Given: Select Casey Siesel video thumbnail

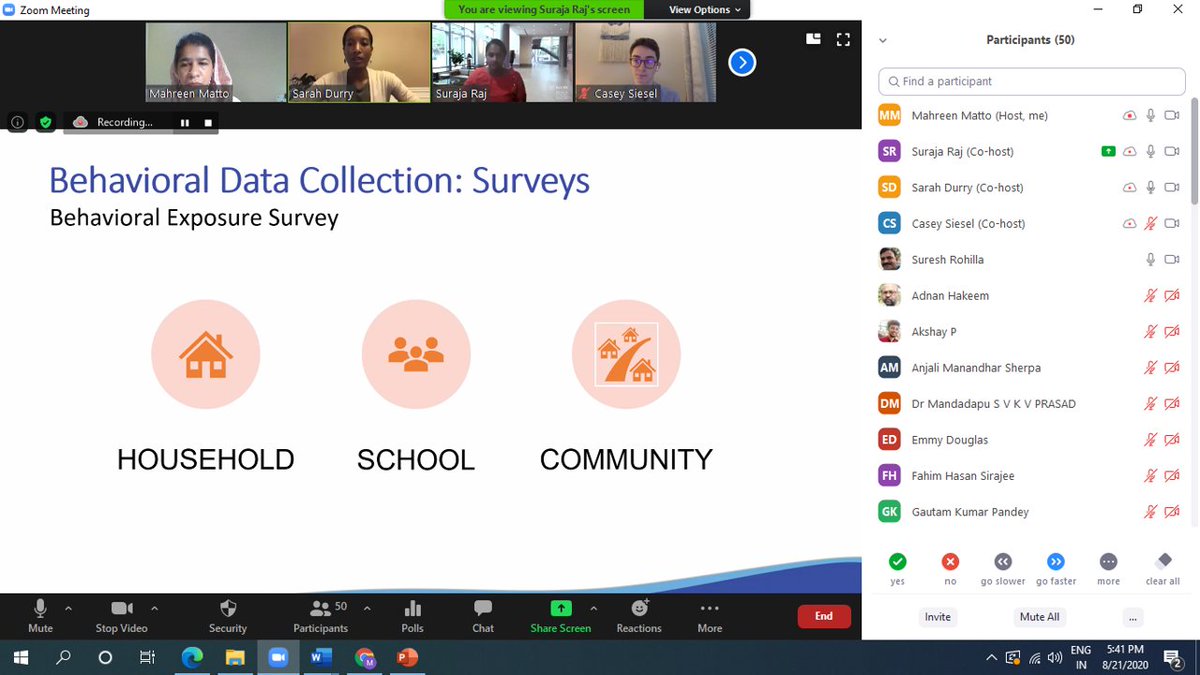Looking at the screenshot, I should point(645,62).
